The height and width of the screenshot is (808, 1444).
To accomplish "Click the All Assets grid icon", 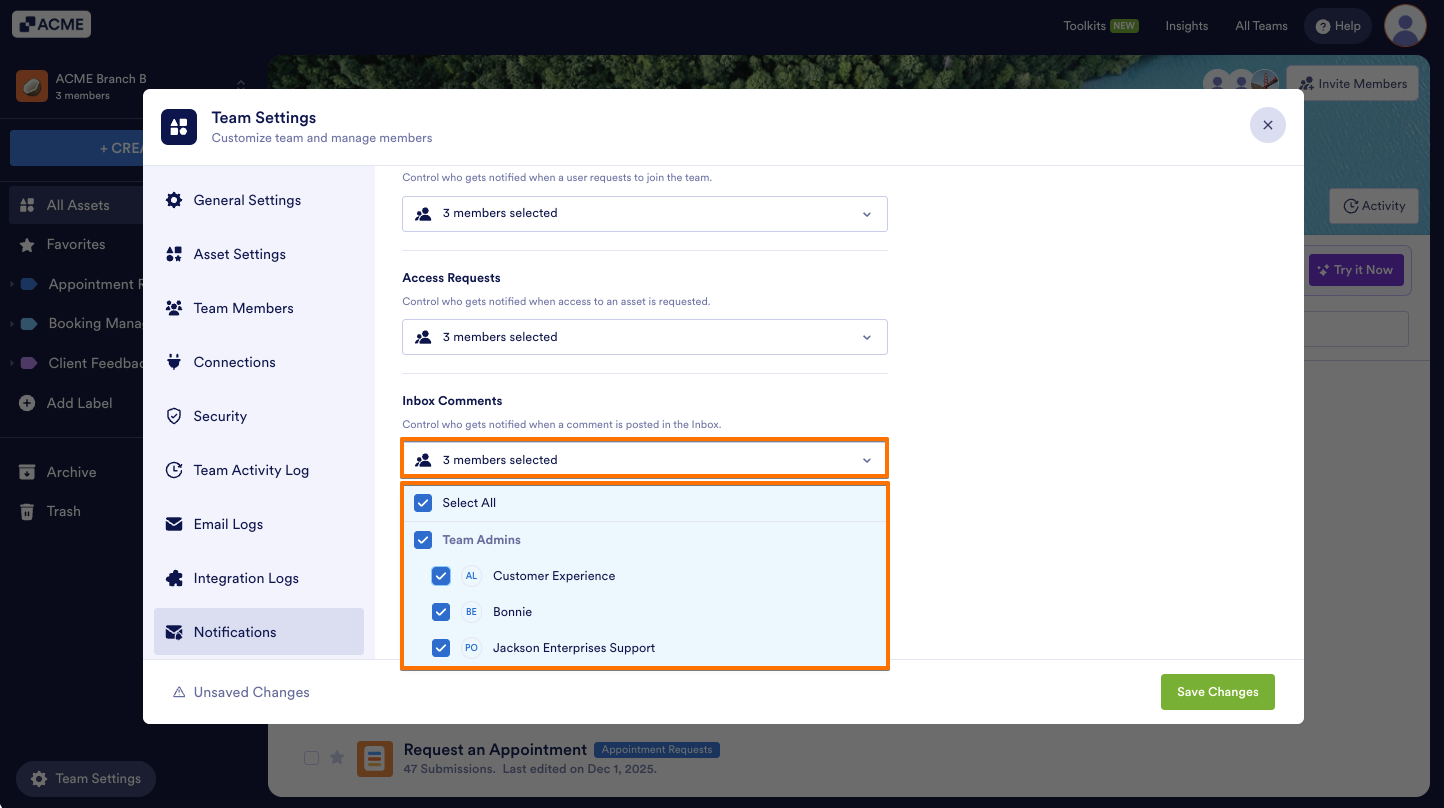I will click(x=28, y=205).
